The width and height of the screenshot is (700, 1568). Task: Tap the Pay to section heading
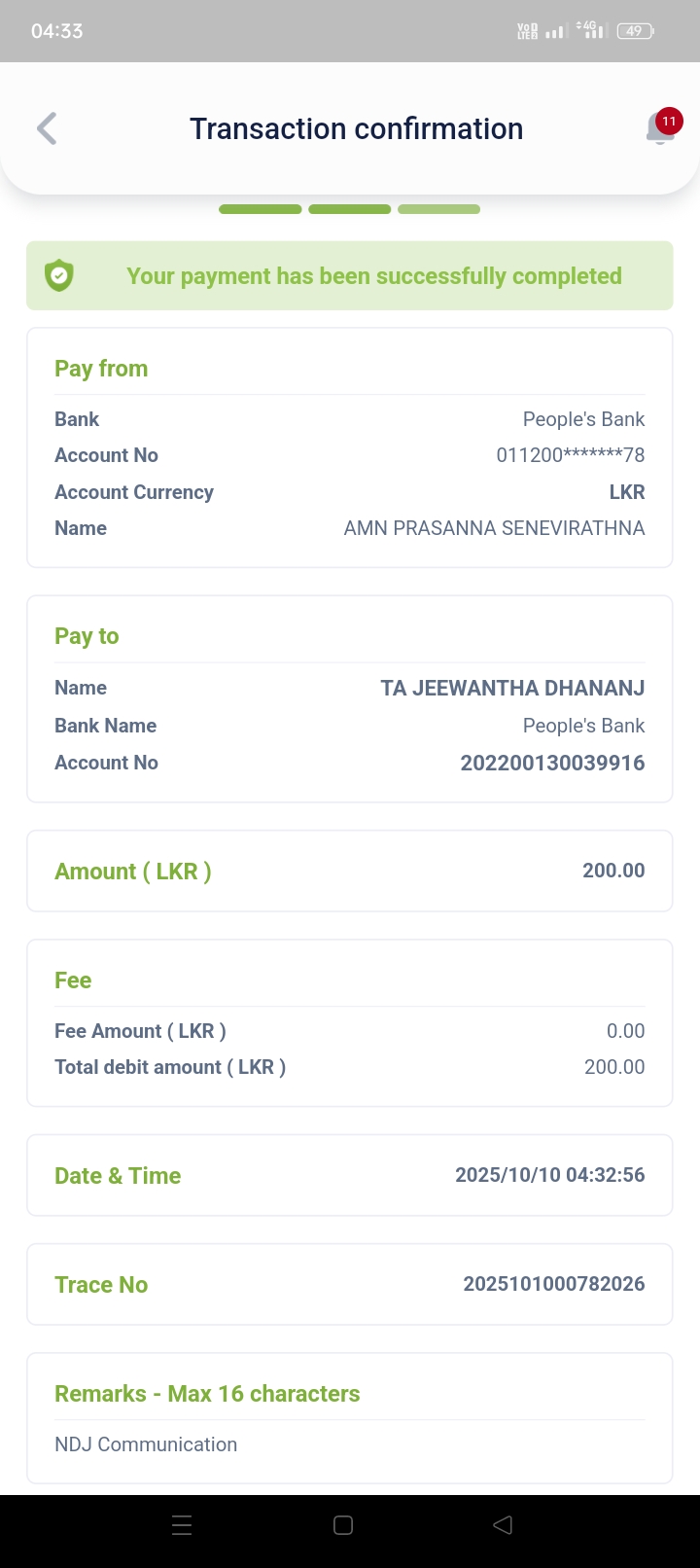coord(87,636)
